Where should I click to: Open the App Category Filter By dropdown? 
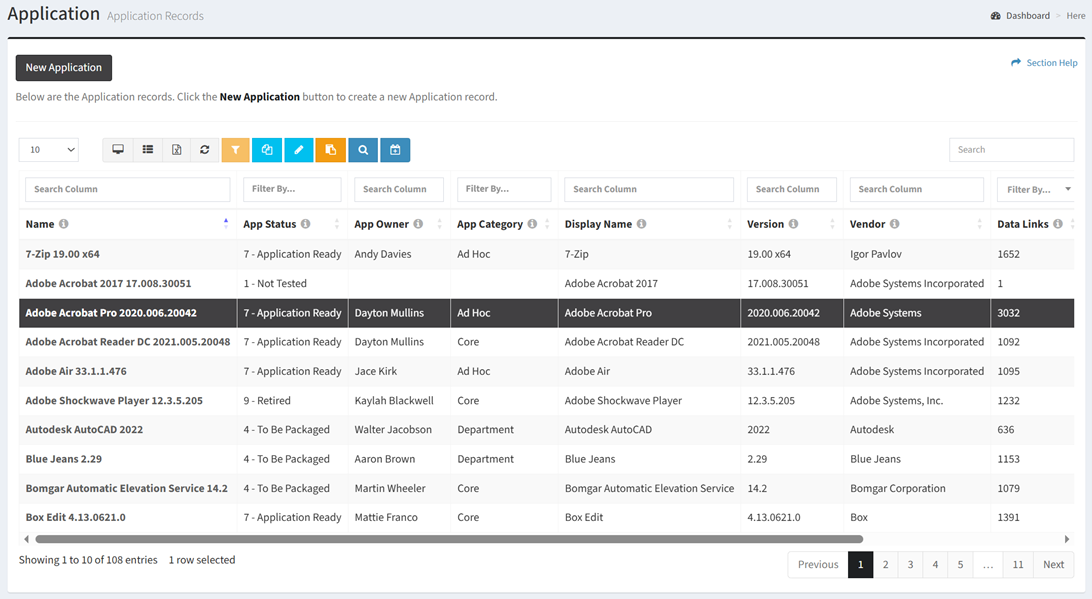[x=504, y=189]
